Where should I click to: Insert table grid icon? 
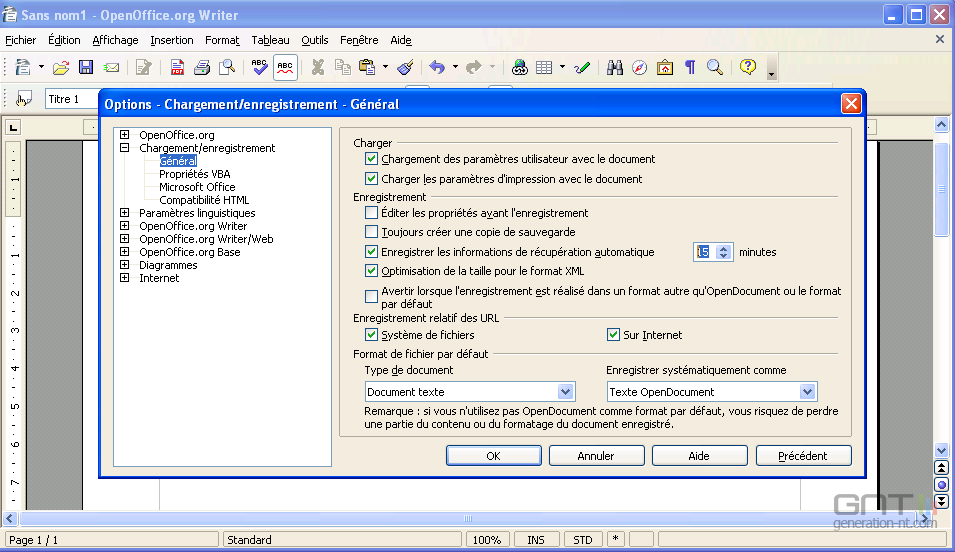click(544, 67)
